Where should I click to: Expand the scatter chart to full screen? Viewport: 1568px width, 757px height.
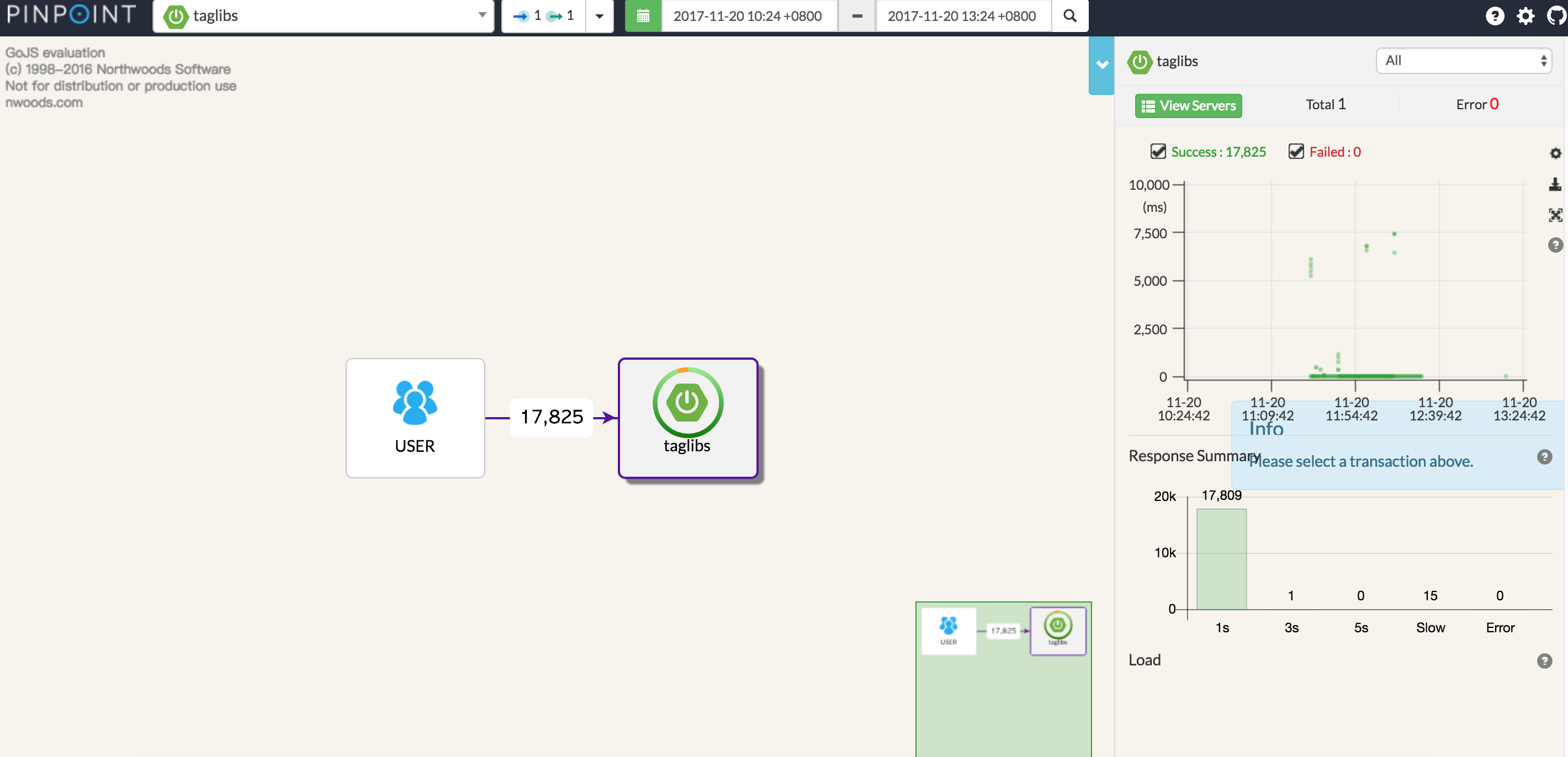point(1555,215)
